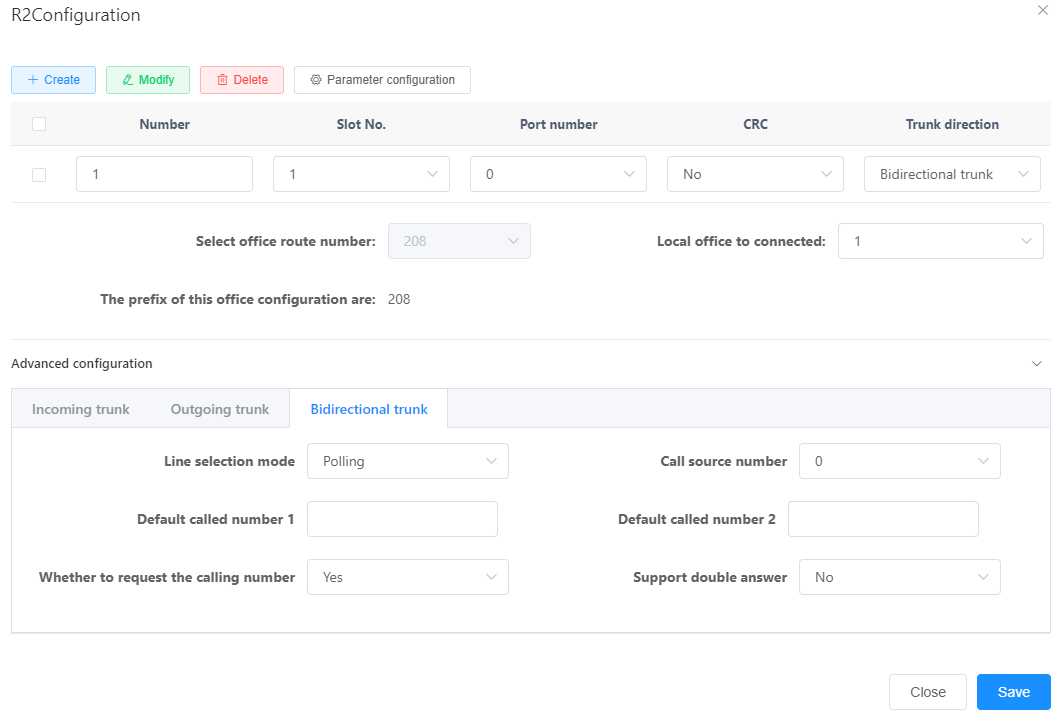Click the Trunk direction column header

[952, 124]
